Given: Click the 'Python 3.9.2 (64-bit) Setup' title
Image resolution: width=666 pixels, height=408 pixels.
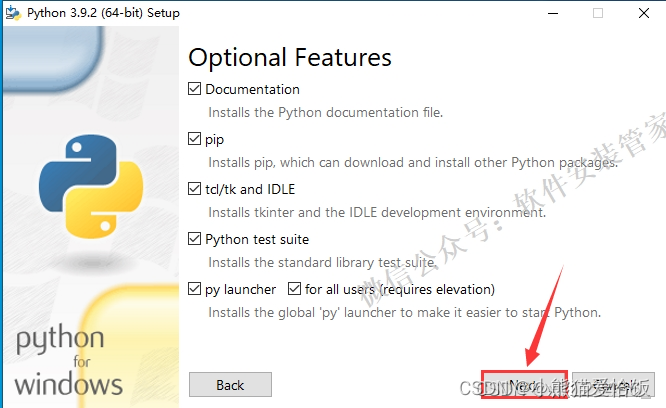Looking at the screenshot, I should point(103,13).
